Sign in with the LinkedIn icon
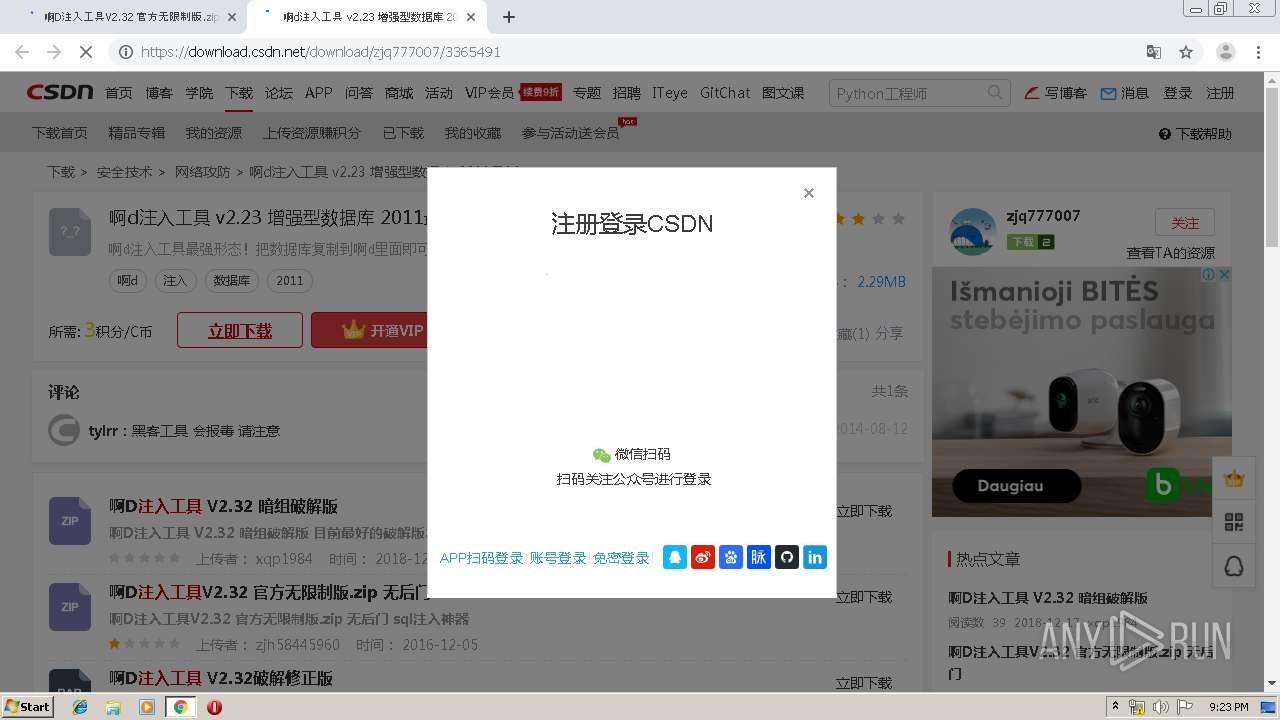 tap(815, 557)
